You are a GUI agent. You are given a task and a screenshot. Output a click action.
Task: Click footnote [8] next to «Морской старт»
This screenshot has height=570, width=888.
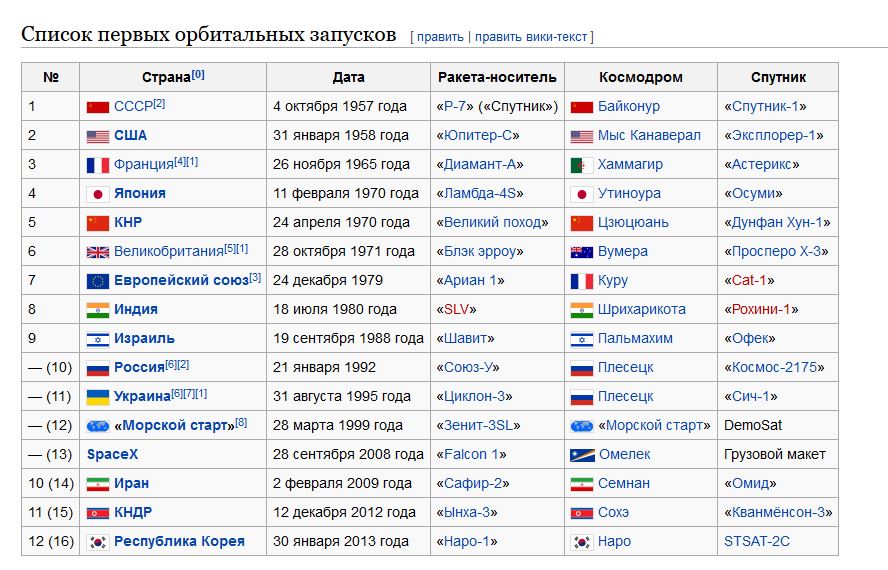tap(241, 422)
